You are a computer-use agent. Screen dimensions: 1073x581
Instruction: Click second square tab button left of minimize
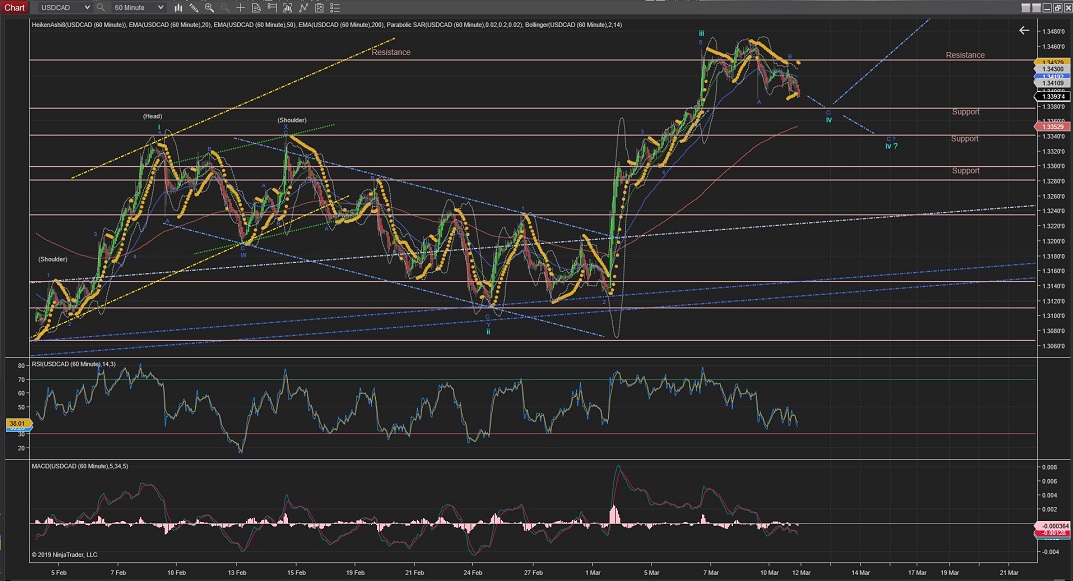(1036, 8)
